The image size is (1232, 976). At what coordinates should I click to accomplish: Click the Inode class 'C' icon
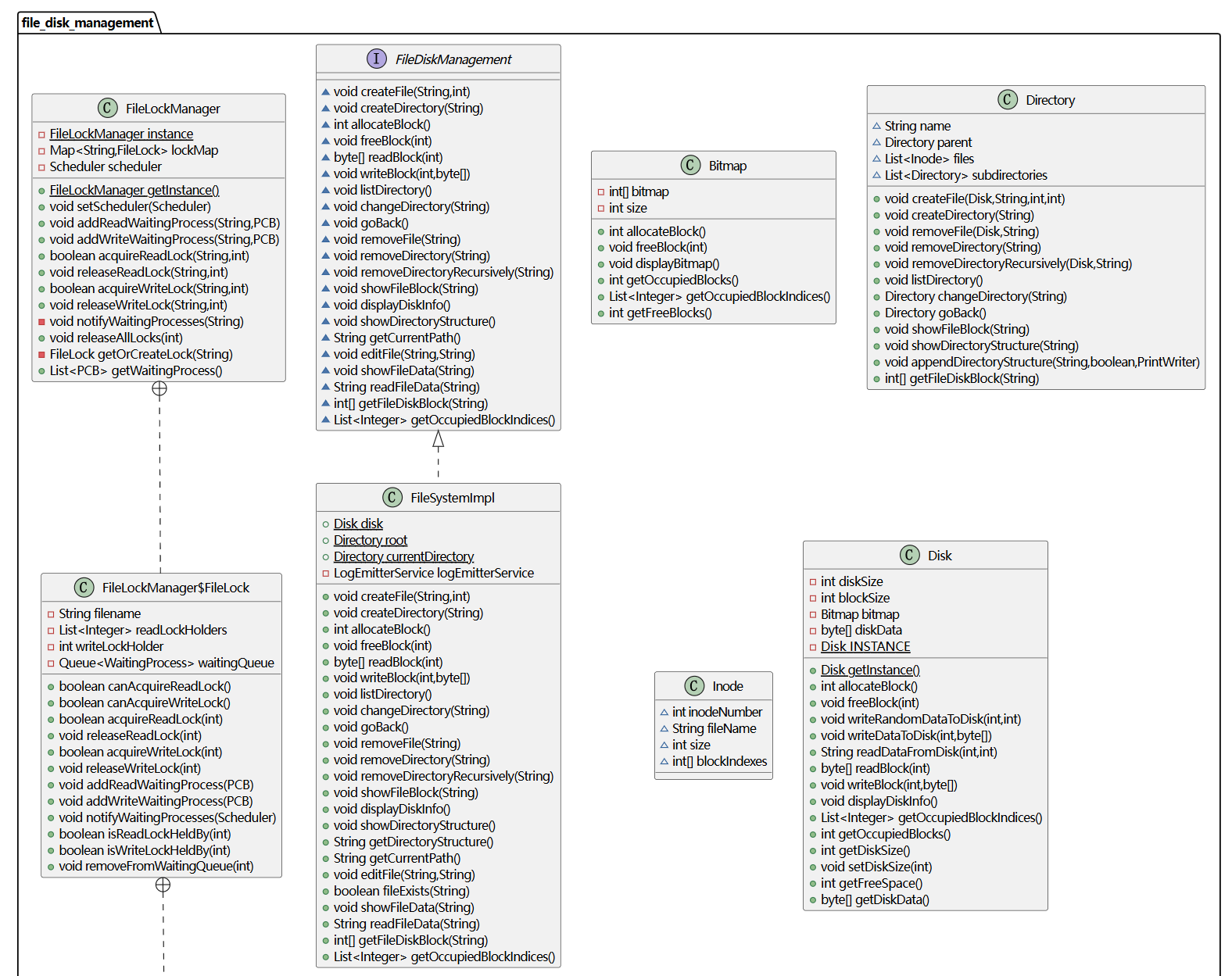693,685
